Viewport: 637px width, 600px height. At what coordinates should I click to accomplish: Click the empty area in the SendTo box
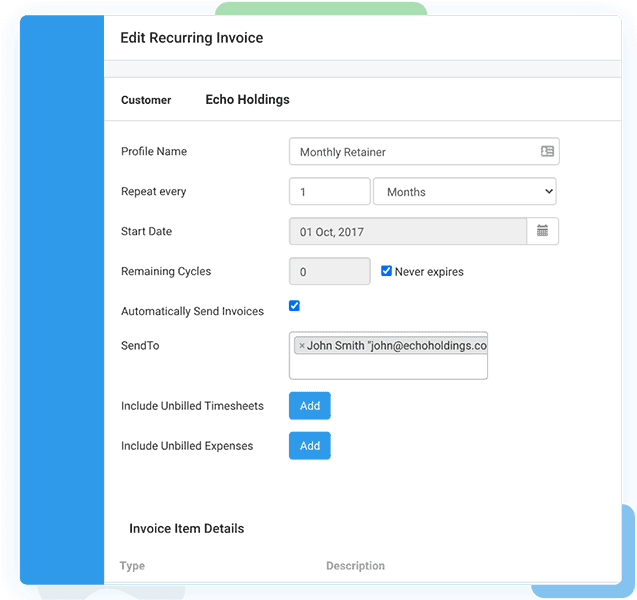coord(388,367)
